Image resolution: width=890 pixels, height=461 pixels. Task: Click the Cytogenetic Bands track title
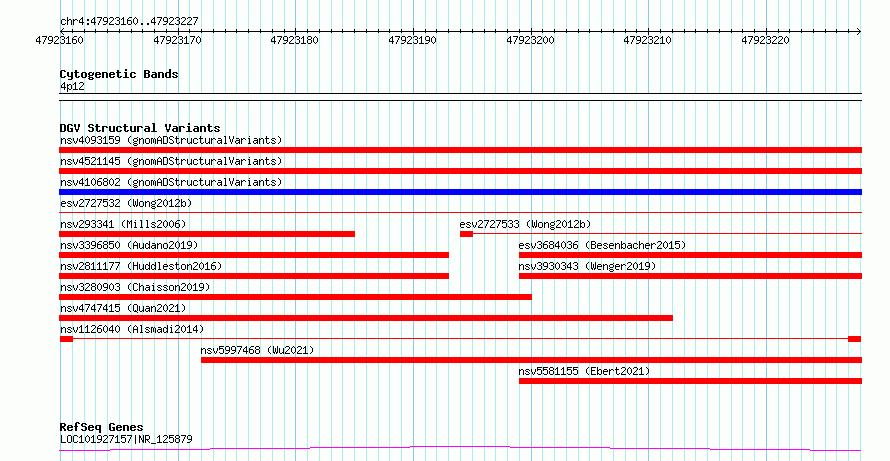point(119,74)
